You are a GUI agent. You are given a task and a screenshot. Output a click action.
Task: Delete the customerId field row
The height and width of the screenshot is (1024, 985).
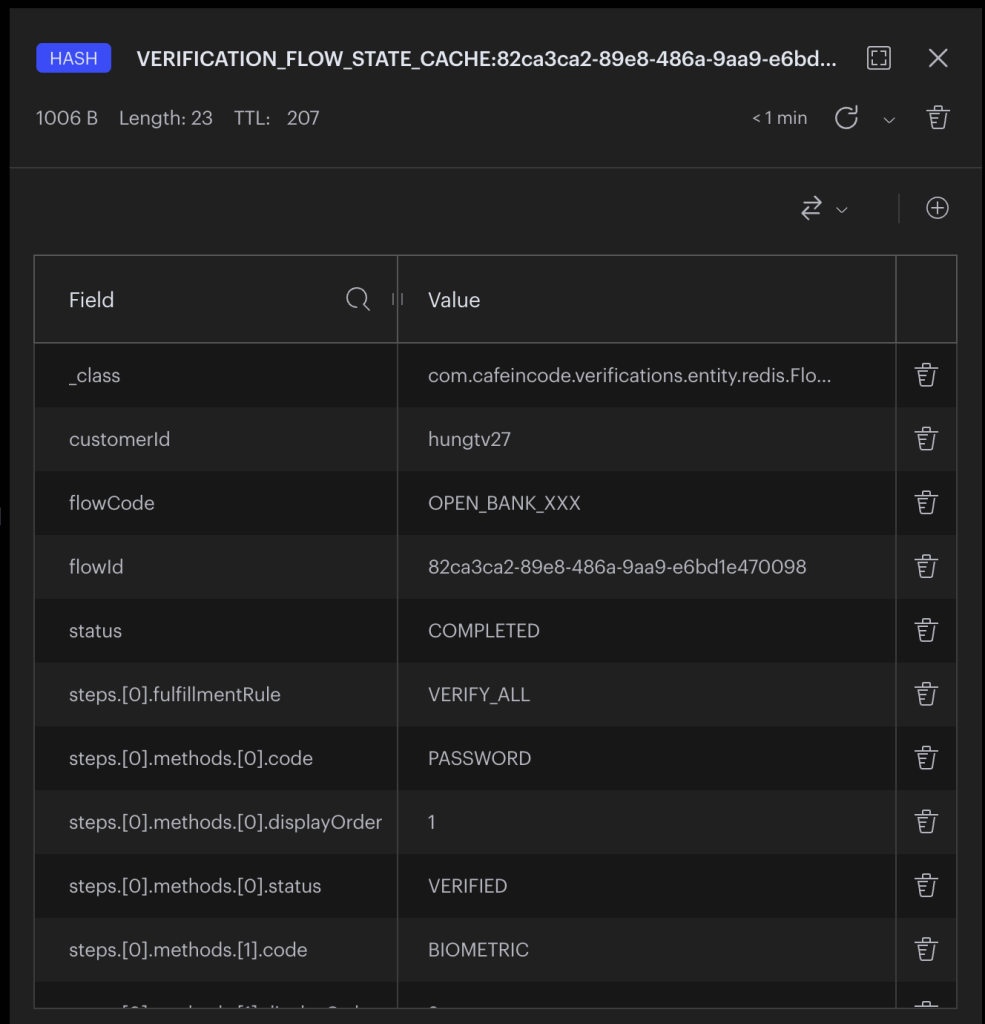(926, 439)
